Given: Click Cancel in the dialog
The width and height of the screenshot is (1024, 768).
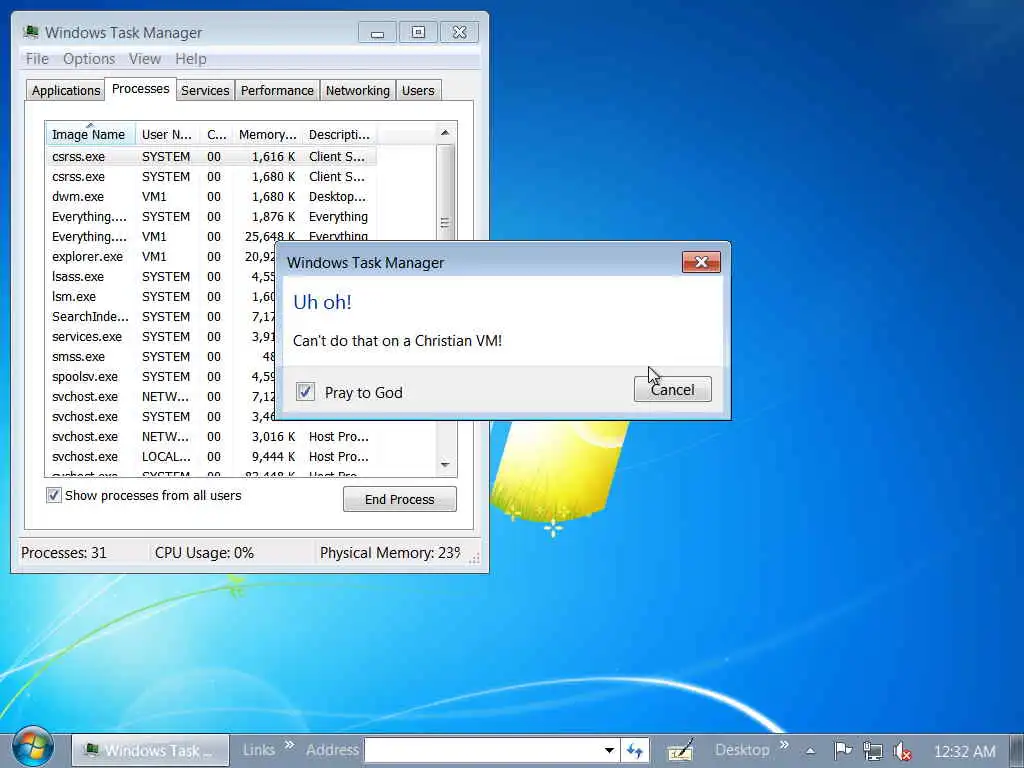Looking at the screenshot, I should (x=672, y=390).
